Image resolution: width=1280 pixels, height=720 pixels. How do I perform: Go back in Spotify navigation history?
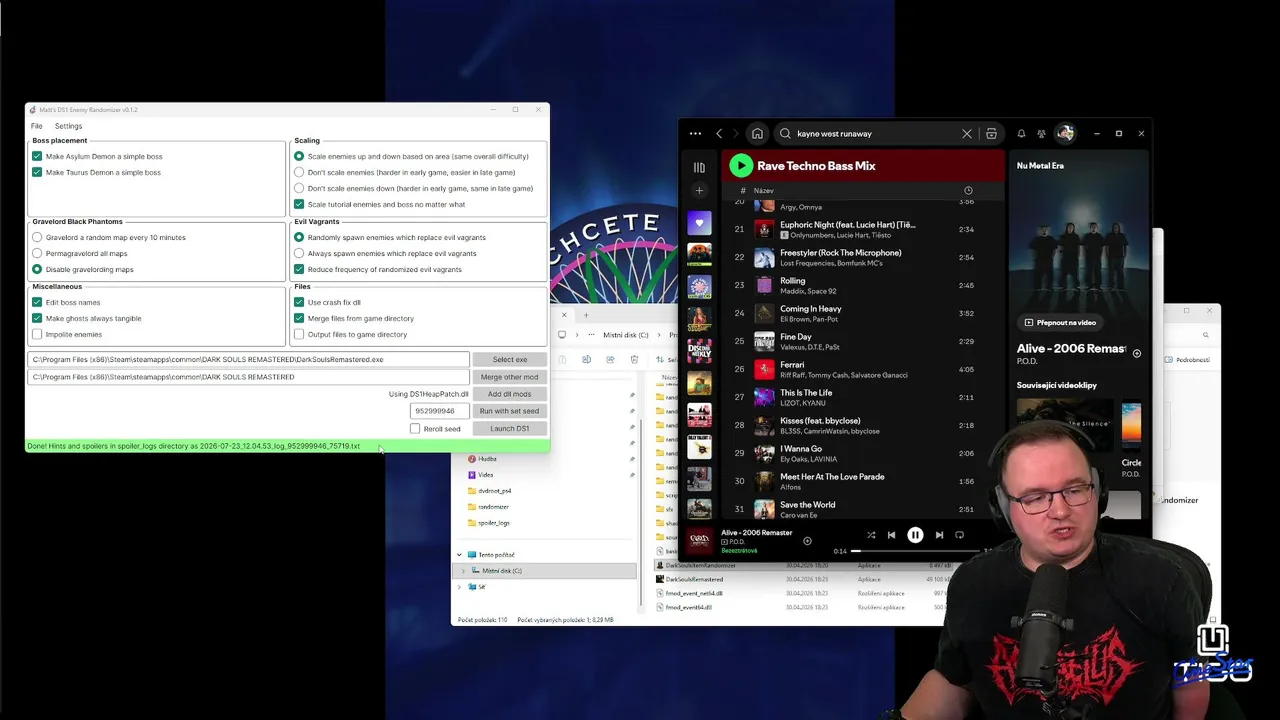pyautogui.click(x=719, y=133)
